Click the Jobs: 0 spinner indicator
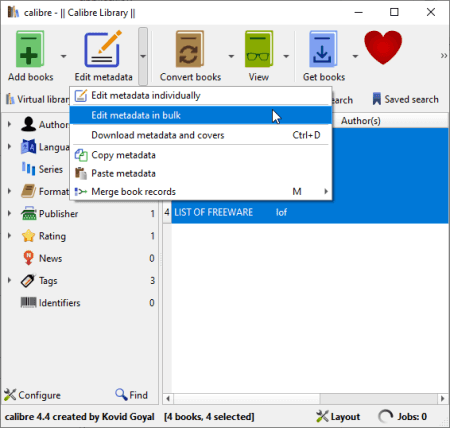The height and width of the screenshot is (428, 450). click(x=403, y=416)
